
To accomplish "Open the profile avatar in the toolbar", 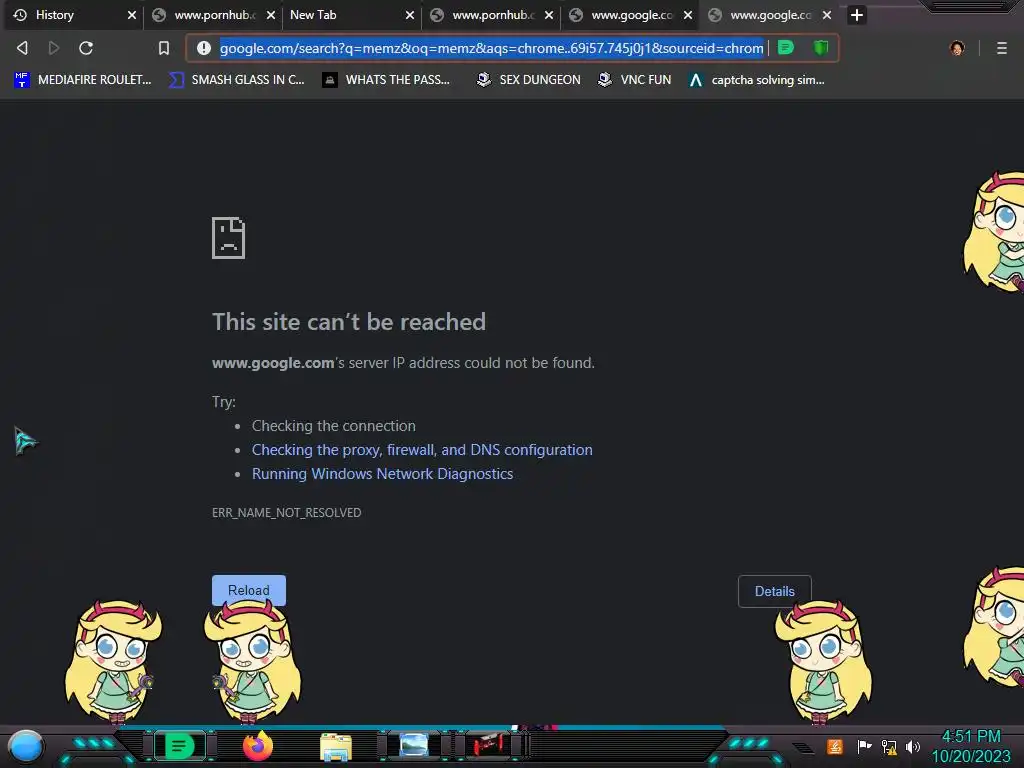I will [957, 48].
